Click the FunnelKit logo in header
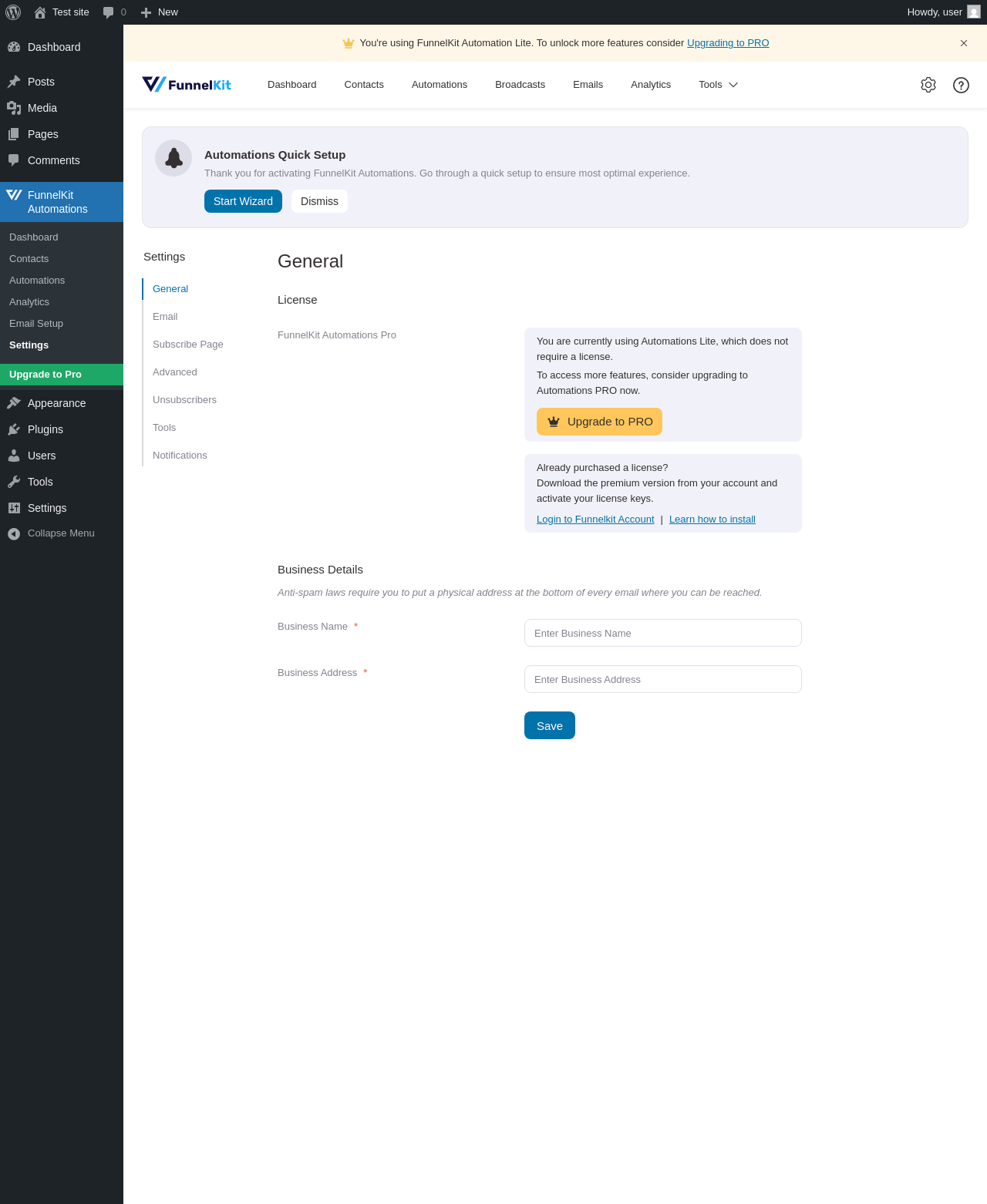Viewport: 987px width, 1204px height. [187, 85]
